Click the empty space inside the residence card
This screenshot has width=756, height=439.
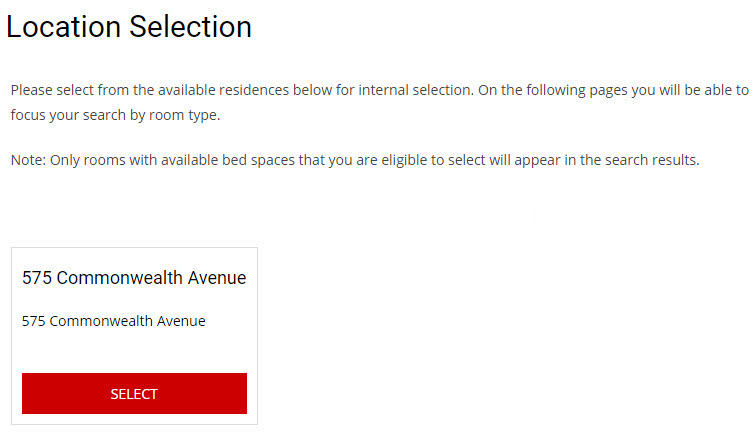pos(134,349)
